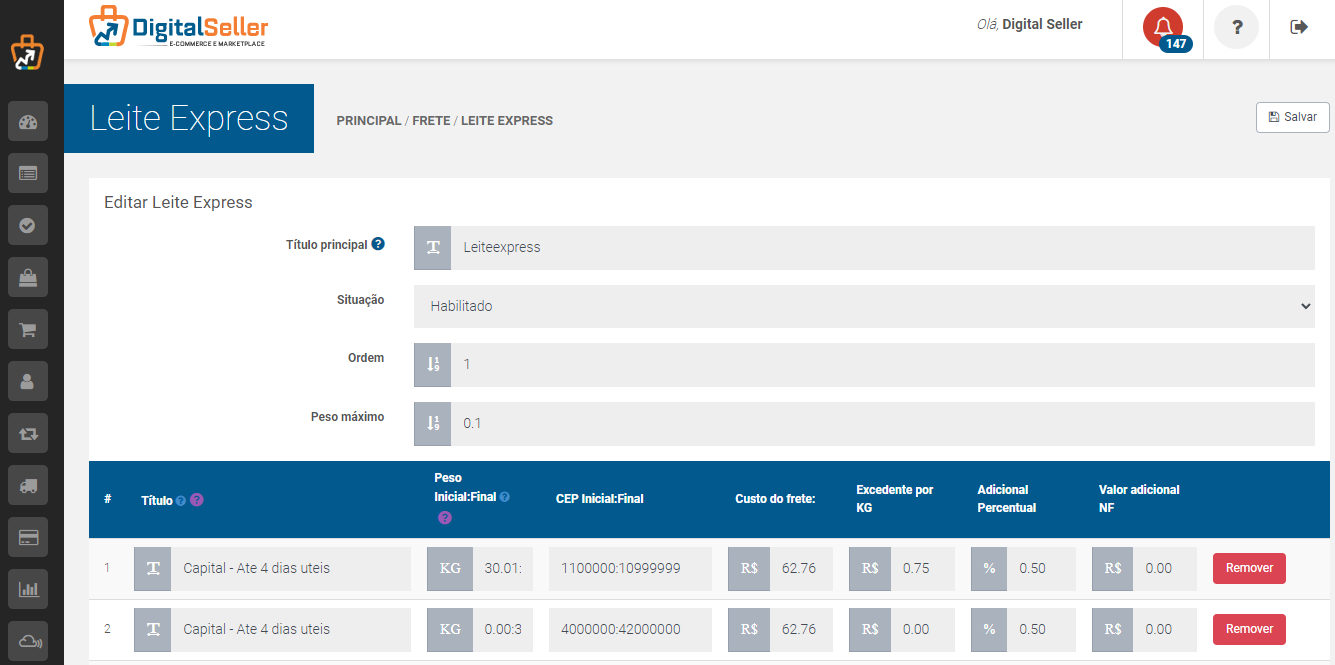Open the list/catalog icon in sidebar
This screenshot has height=665, width=1335.
28,174
